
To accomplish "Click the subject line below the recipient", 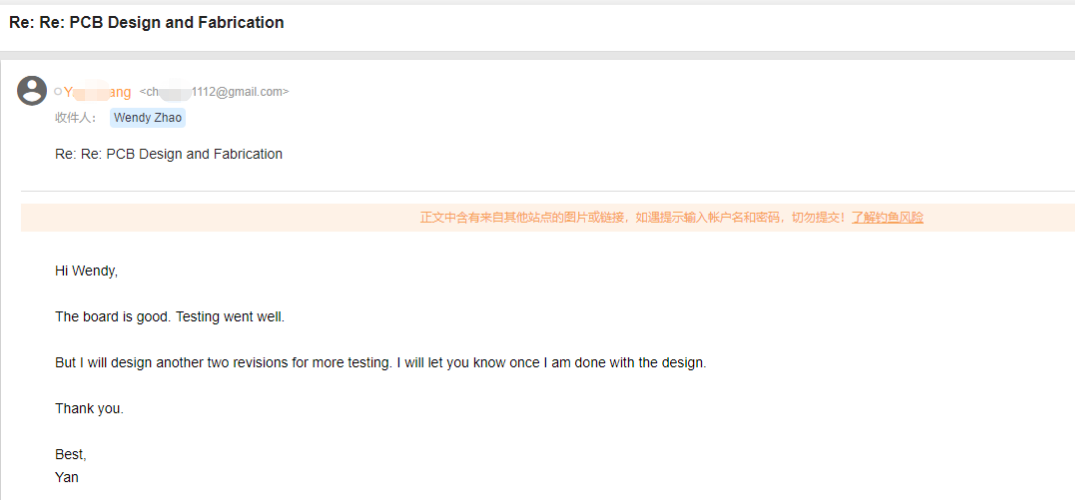I will [x=168, y=154].
